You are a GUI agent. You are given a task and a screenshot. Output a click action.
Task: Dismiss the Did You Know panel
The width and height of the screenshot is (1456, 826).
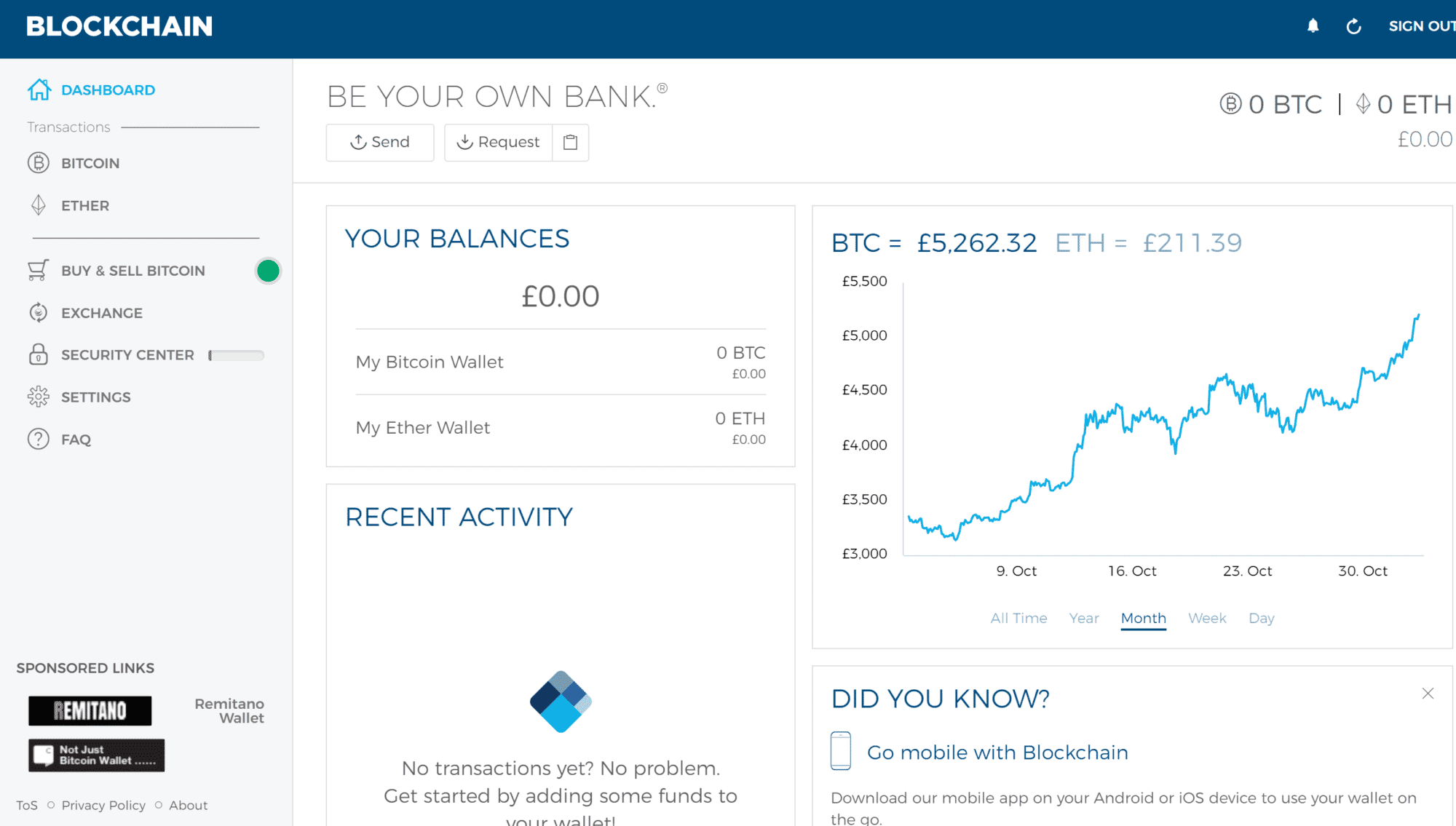(x=1428, y=693)
